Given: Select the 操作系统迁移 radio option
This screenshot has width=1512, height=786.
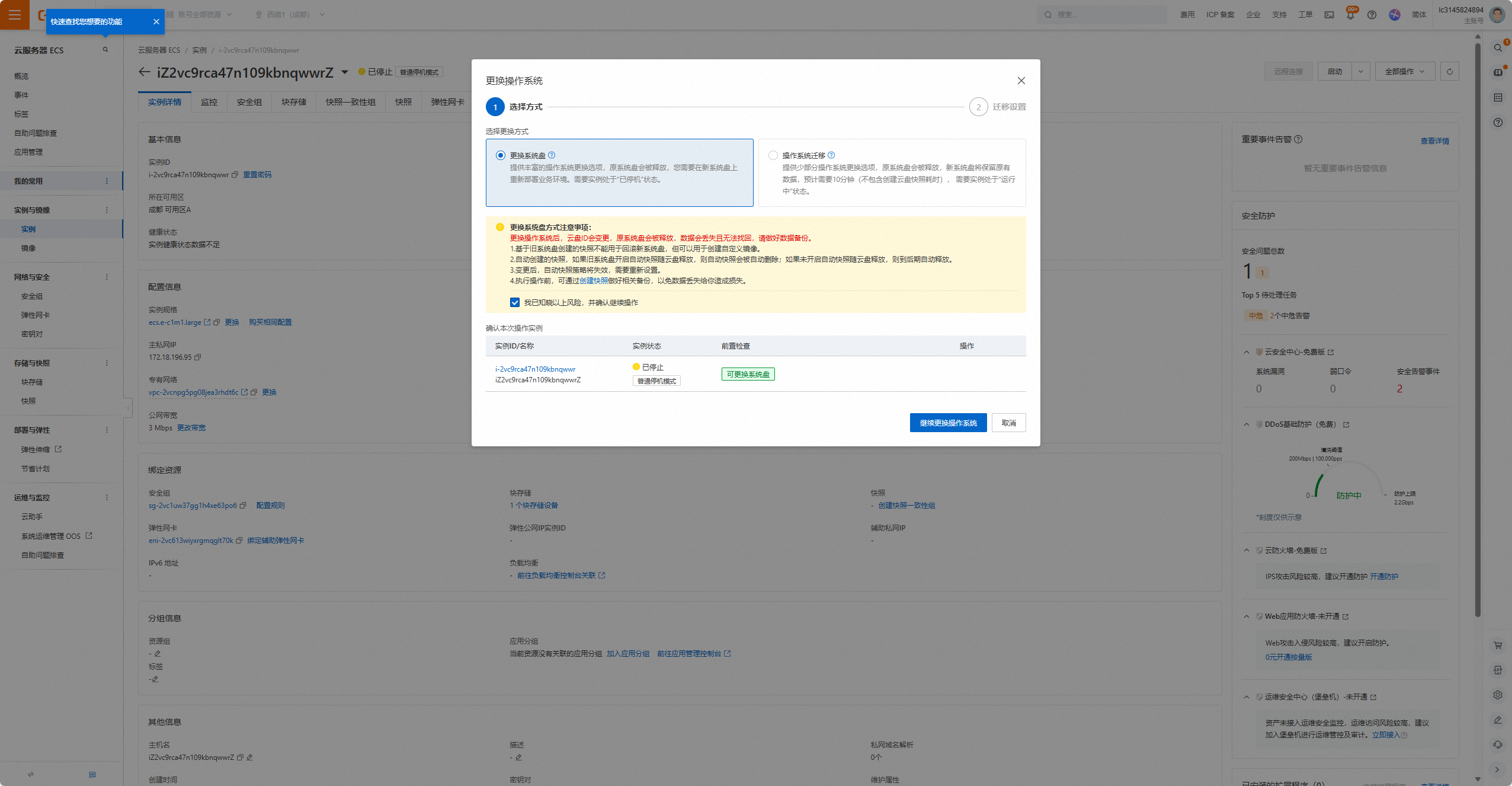Looking at the screenshot, I should [x=773, y=155].
